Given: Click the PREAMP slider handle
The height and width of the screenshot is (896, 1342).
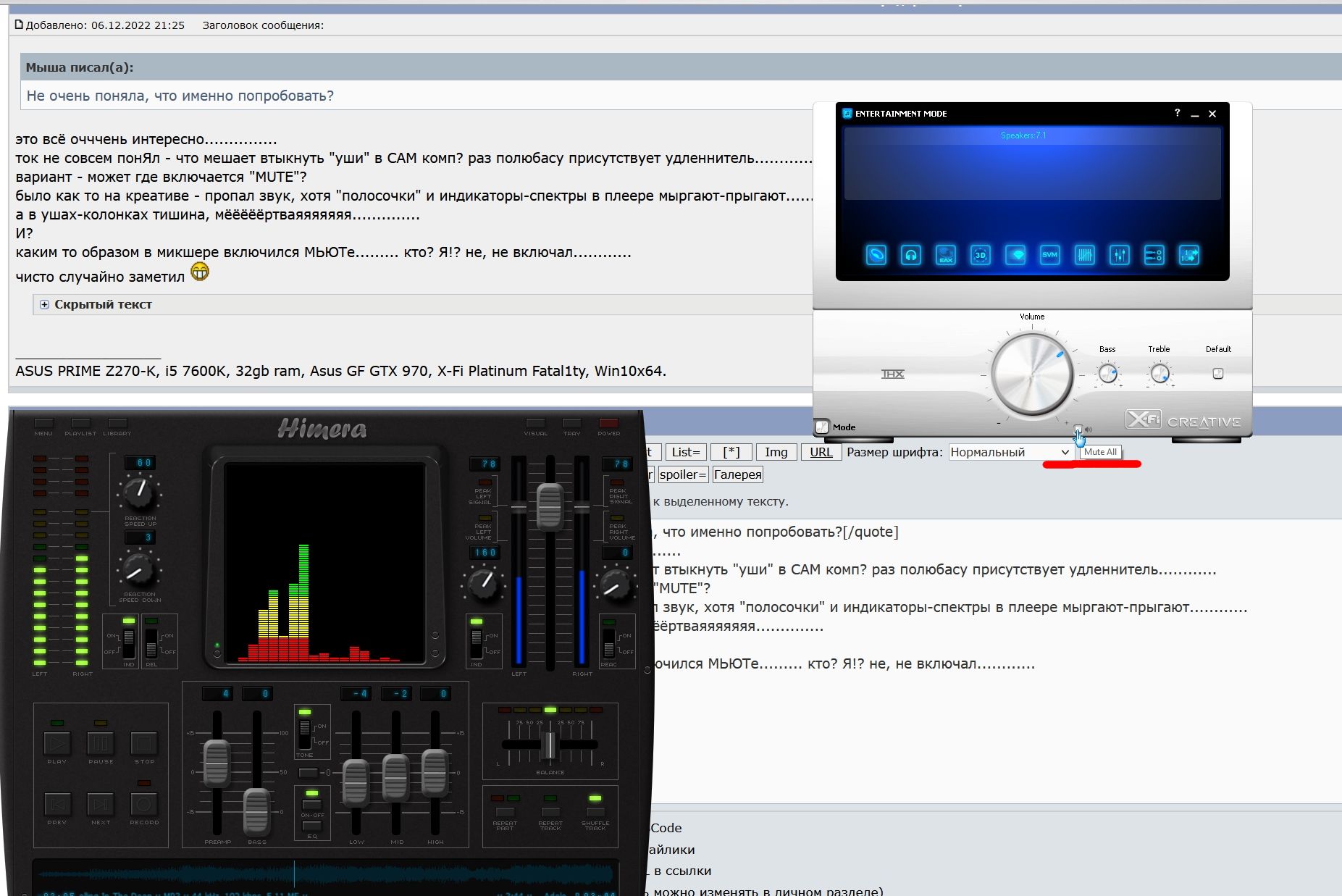Looking at the screenshot, I should click(217, 763).
